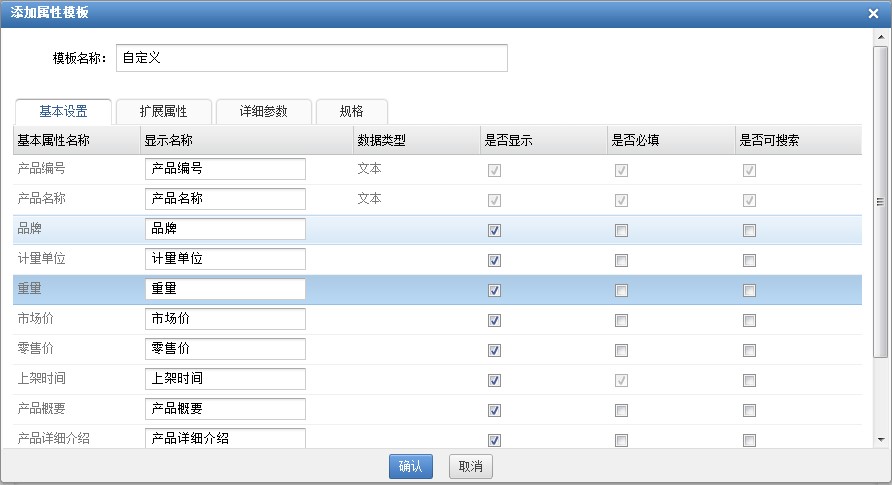This screenshot has height=485, width=892.
Task: Enable 是否必填 for 产品概要
Action: tap(621, 411)
